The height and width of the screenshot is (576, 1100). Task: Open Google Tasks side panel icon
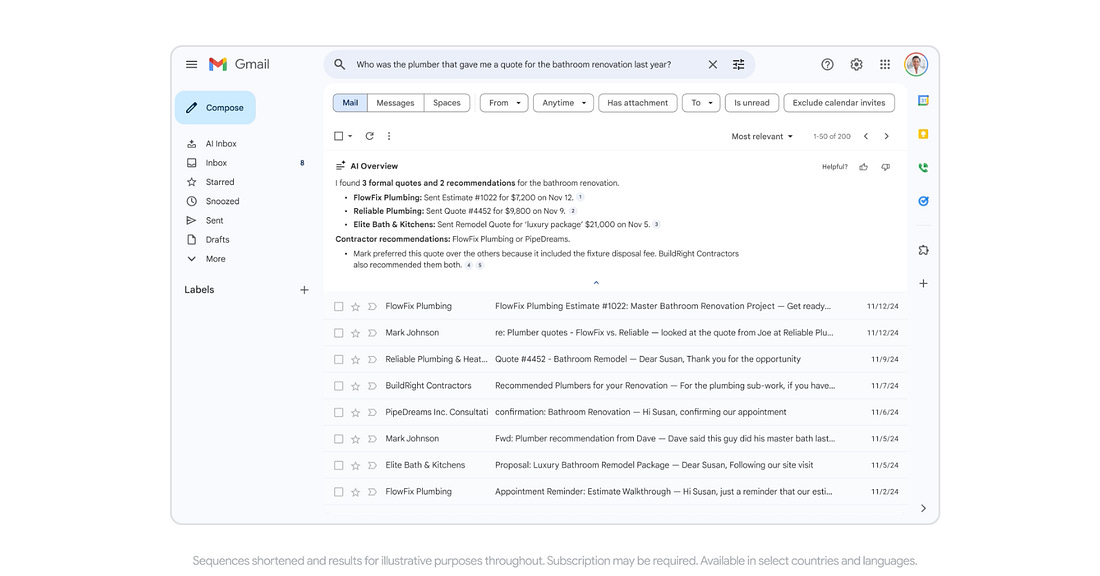click(x=923, y=201)
